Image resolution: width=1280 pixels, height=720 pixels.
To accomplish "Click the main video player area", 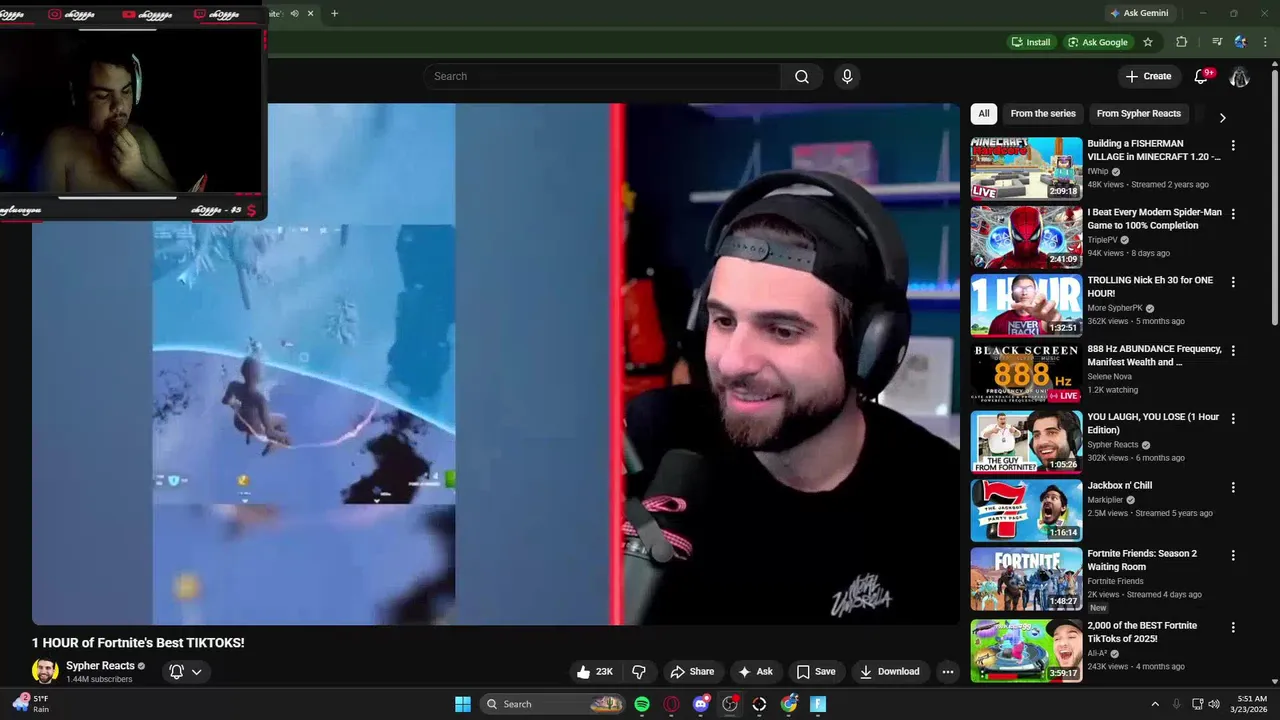I will coord(496,364).
